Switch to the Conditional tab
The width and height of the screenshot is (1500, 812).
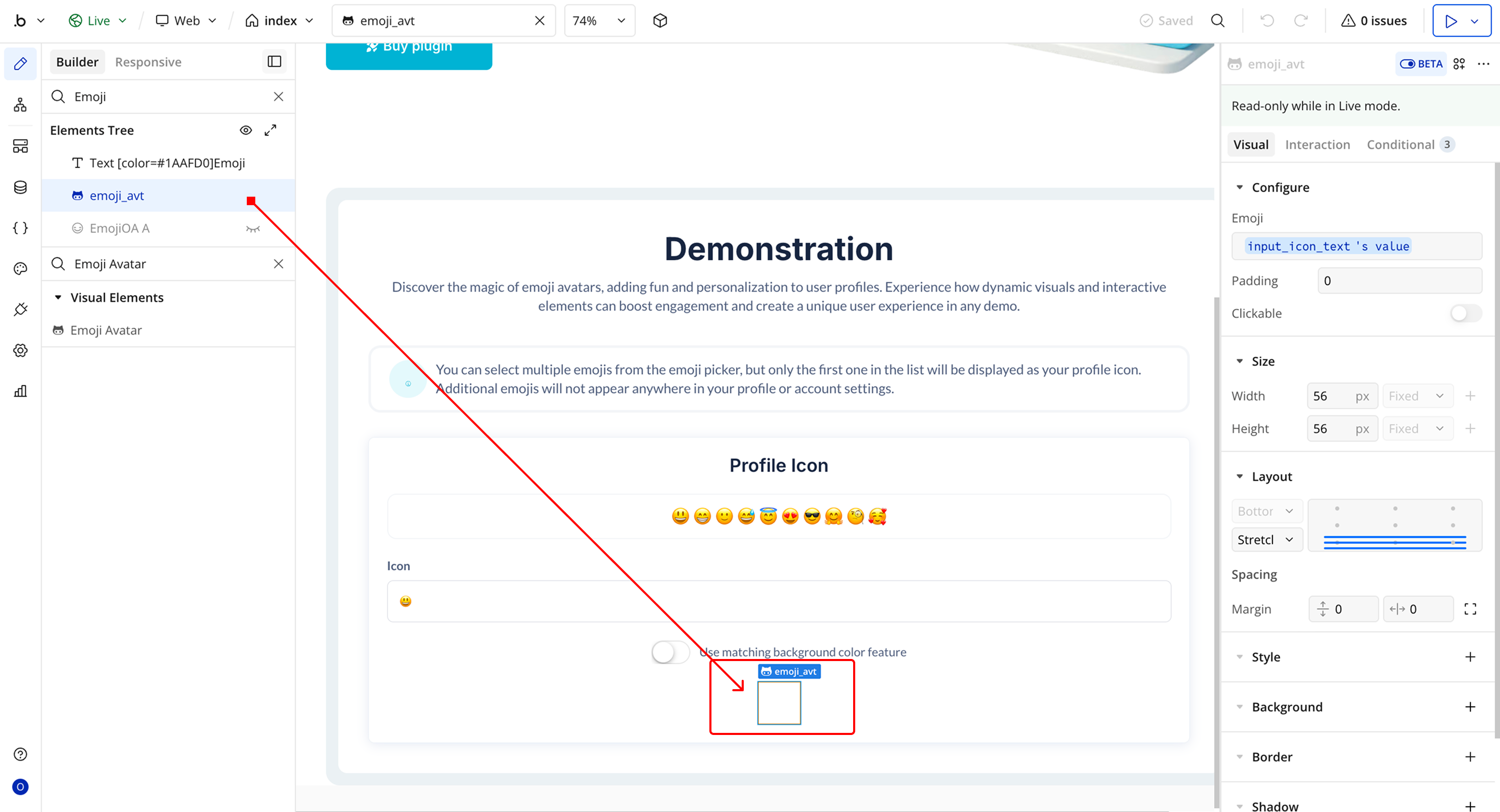pos(1401,144)
